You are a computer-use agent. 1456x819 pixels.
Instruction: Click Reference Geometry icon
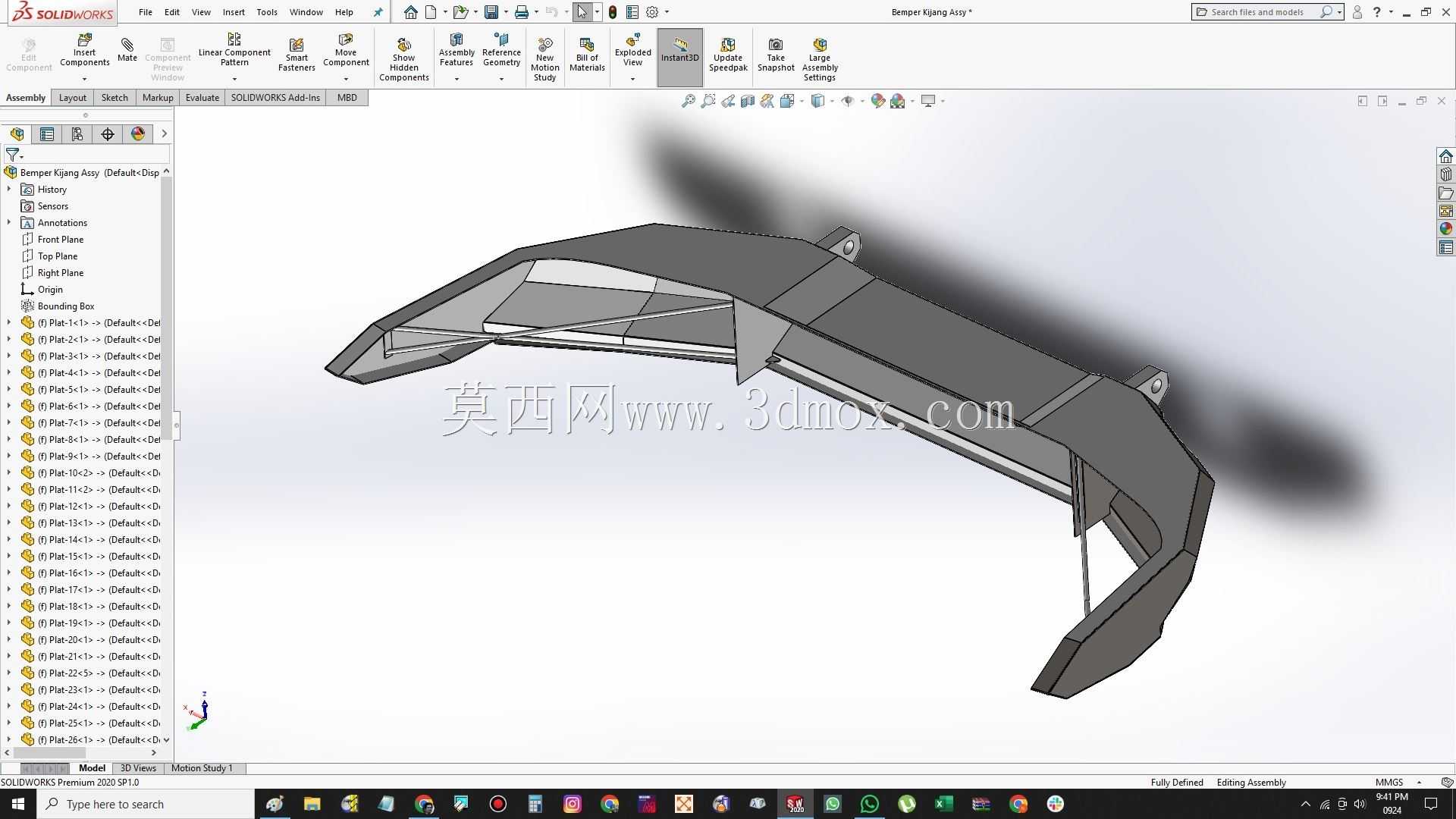click(501, 50)
